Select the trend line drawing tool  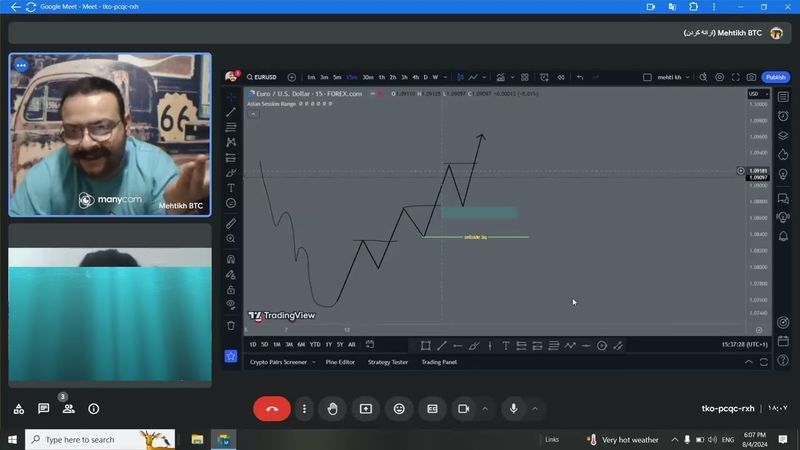tap(231, 112)
